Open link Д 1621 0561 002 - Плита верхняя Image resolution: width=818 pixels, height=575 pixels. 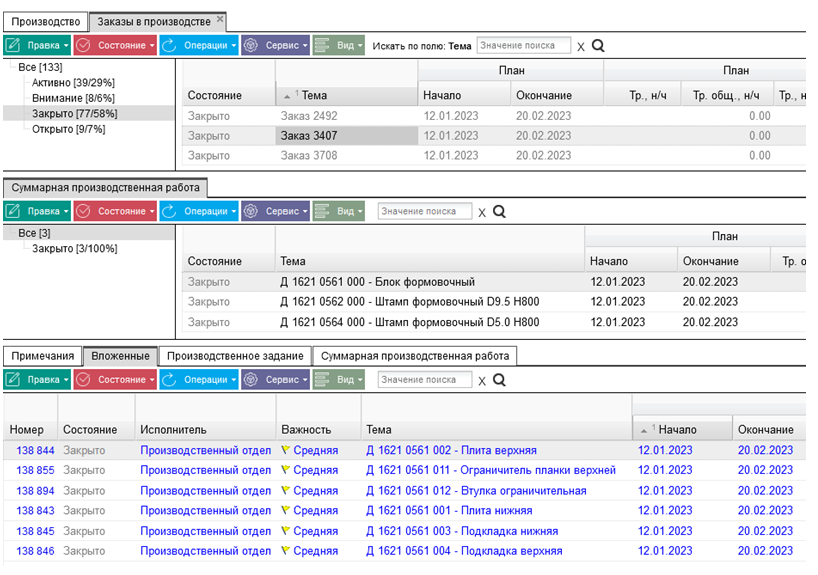[x=451, y=450]
